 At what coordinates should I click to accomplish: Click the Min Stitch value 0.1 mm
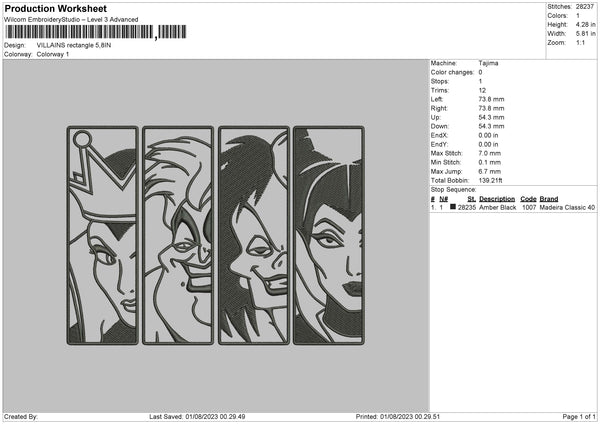489,163
